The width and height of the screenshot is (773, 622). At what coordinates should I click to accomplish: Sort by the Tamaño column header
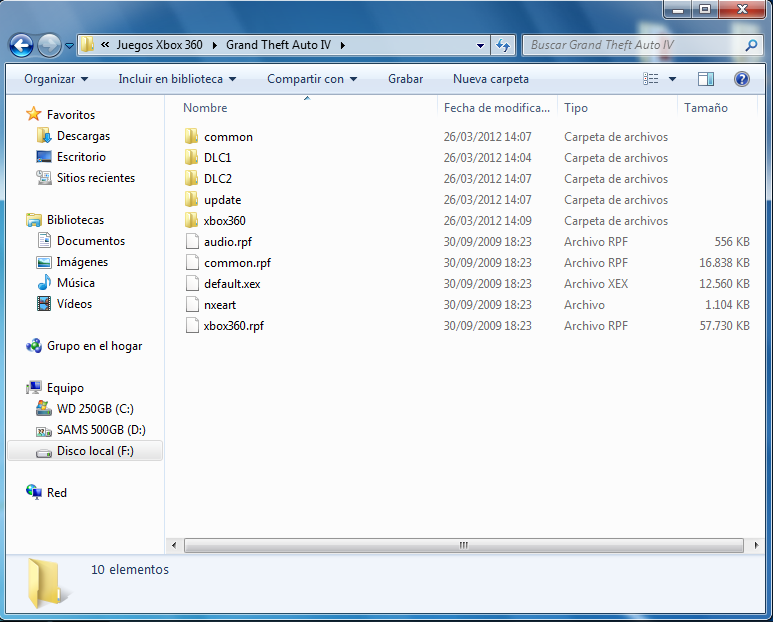[706, 108]
